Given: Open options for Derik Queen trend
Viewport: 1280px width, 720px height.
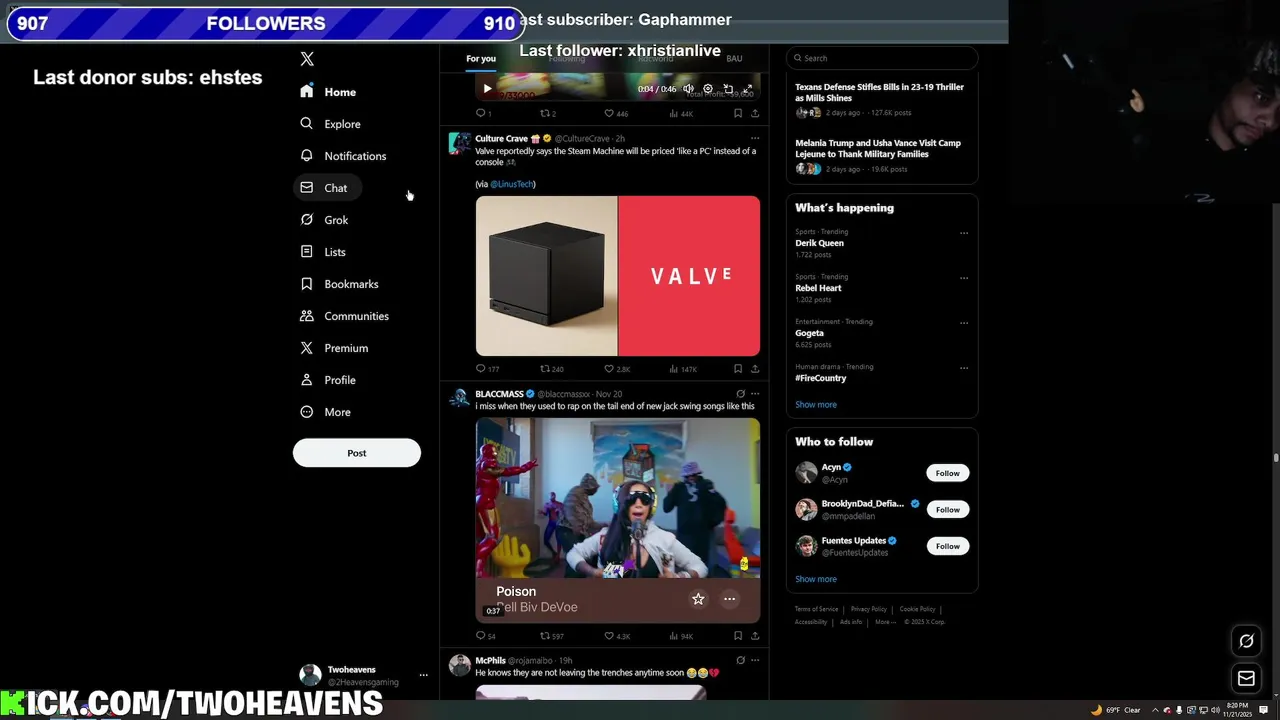Looking at the screenshot, I should pyautogui.click(x=964, y=233).
